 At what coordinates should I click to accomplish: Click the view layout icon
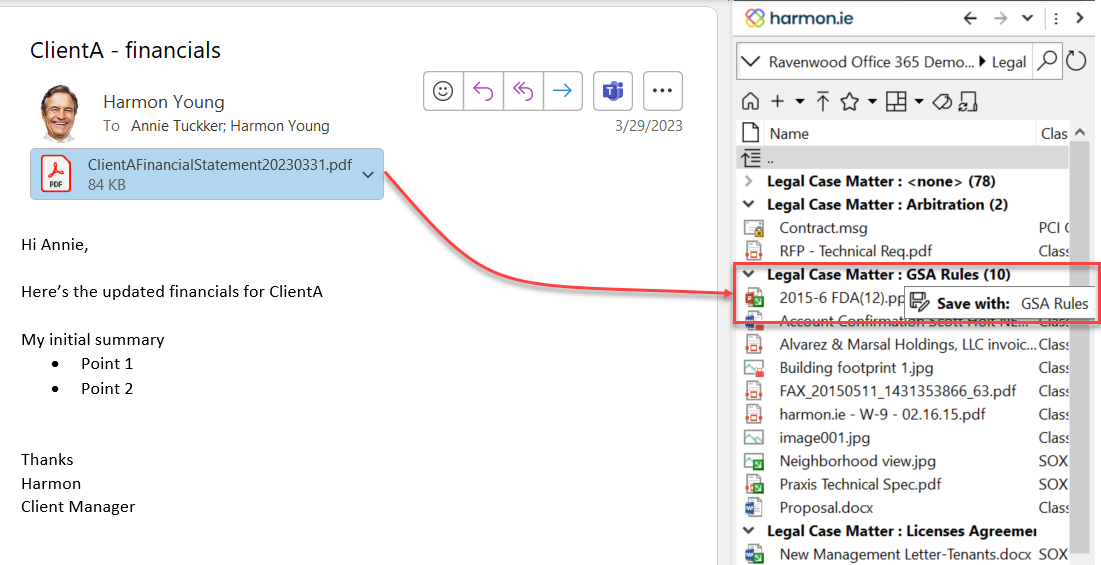tap(895, 102)
